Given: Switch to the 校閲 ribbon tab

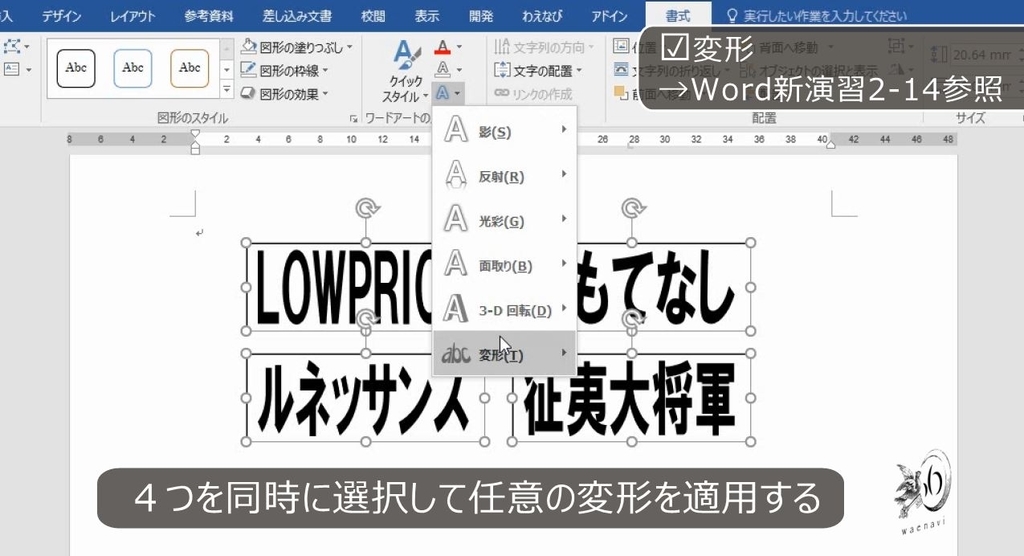Looking at the screenshot, I should click(x=373, y=16).
